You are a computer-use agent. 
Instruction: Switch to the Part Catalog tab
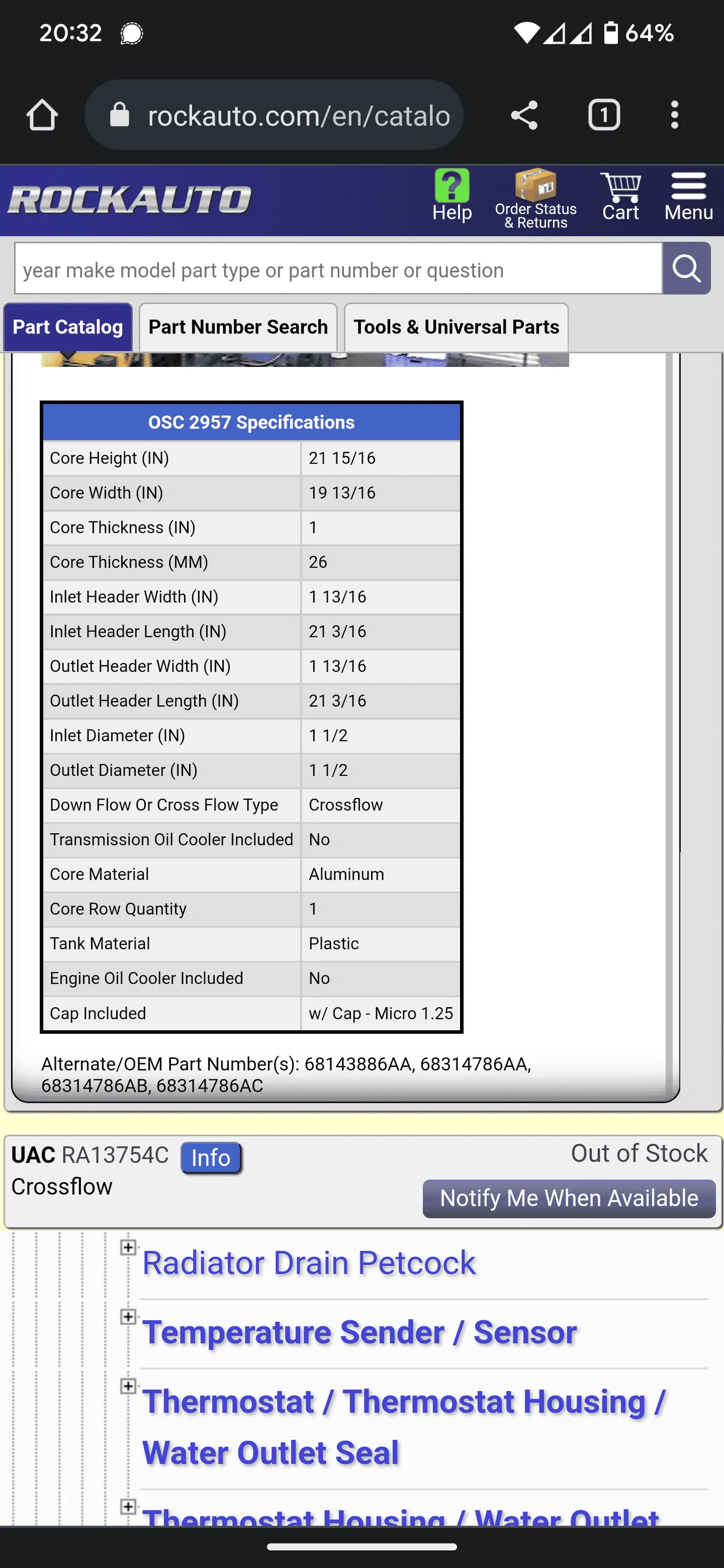point(67,327)
